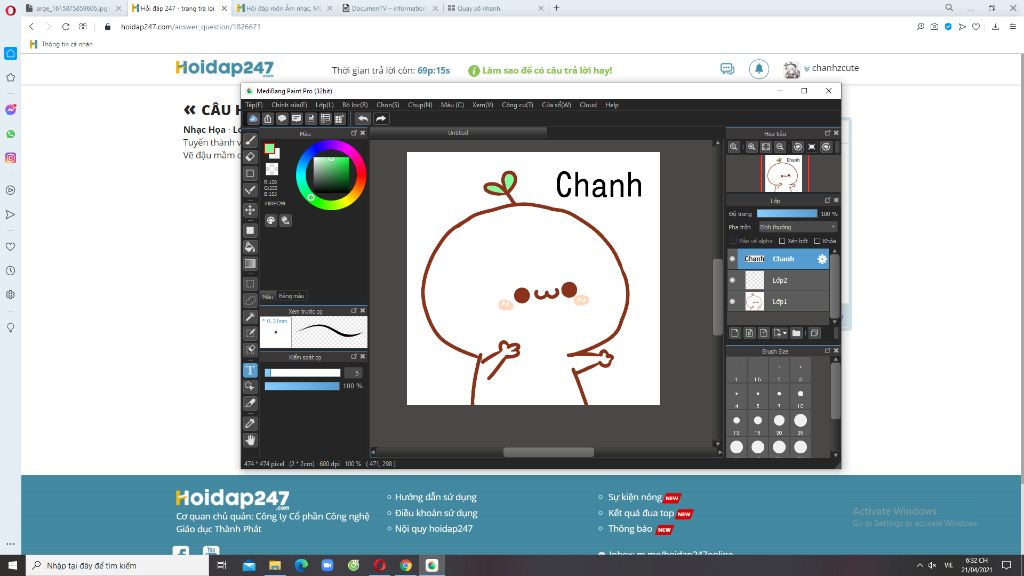Select the Magic Wand tool

point(250,317)
